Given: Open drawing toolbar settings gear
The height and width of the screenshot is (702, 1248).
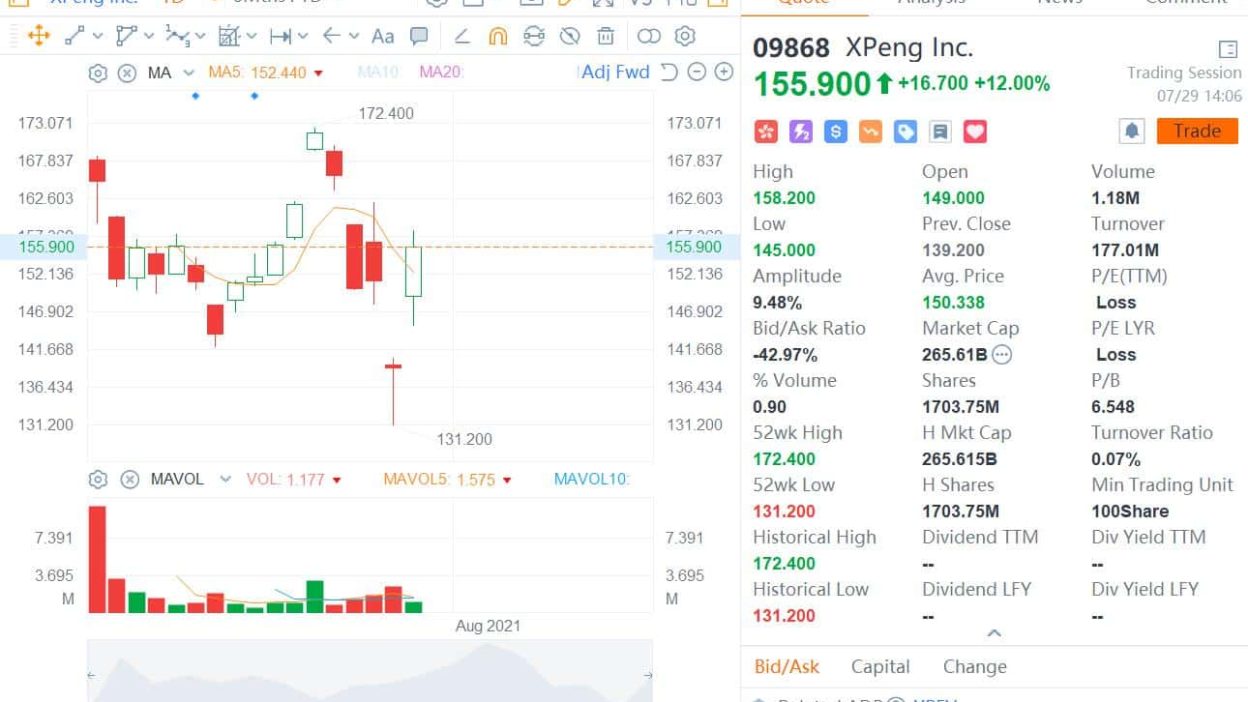Looking at the screenshot, I should point(685,37).
